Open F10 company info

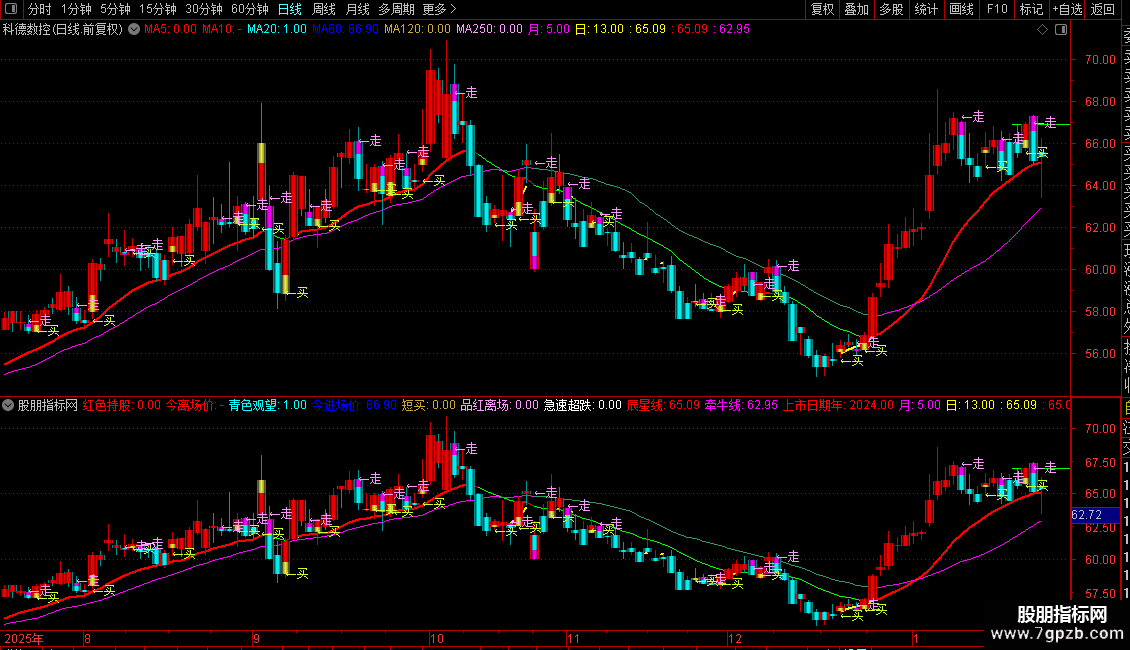[x=997, y=9]
